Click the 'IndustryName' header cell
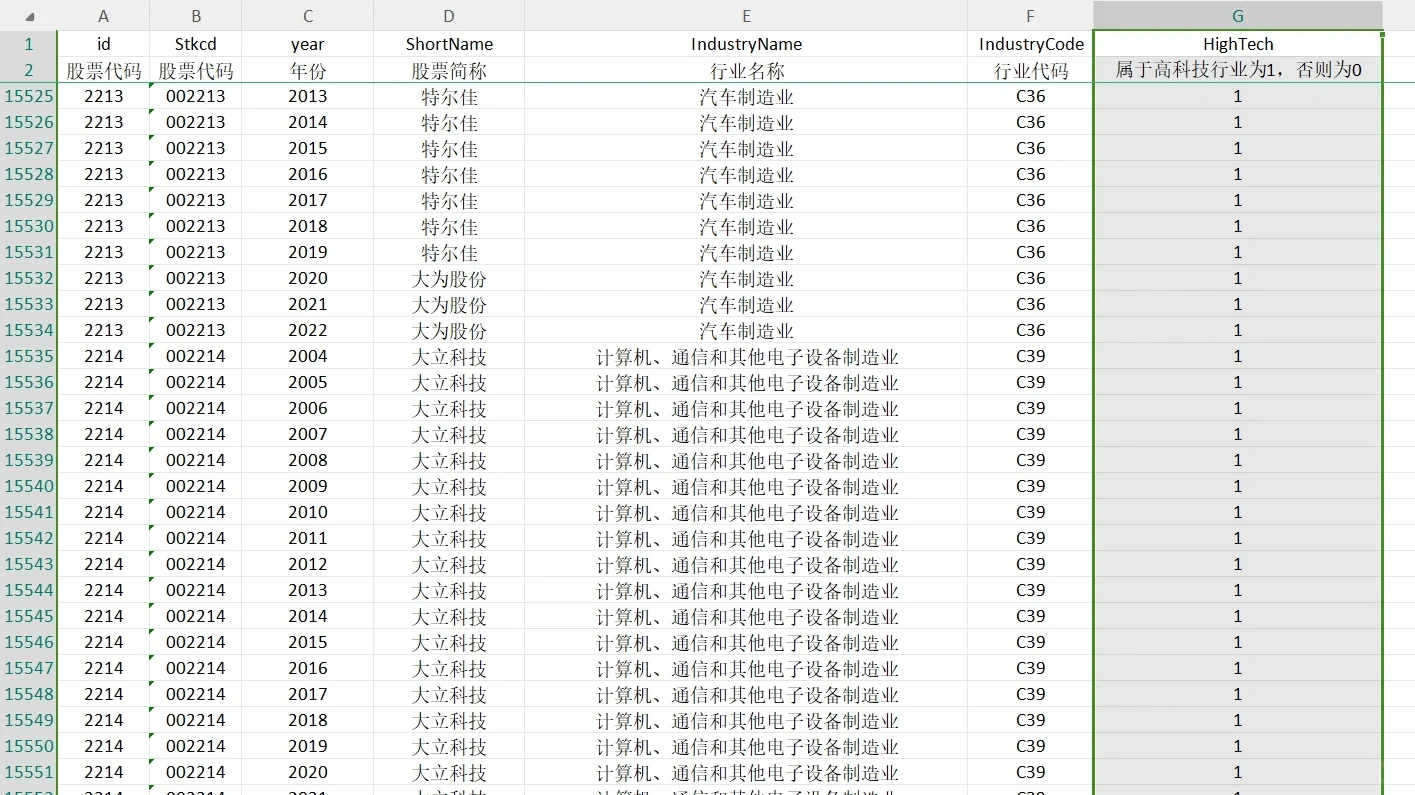The width and height of the screenshot is (1415, 795). pos(746,44)
